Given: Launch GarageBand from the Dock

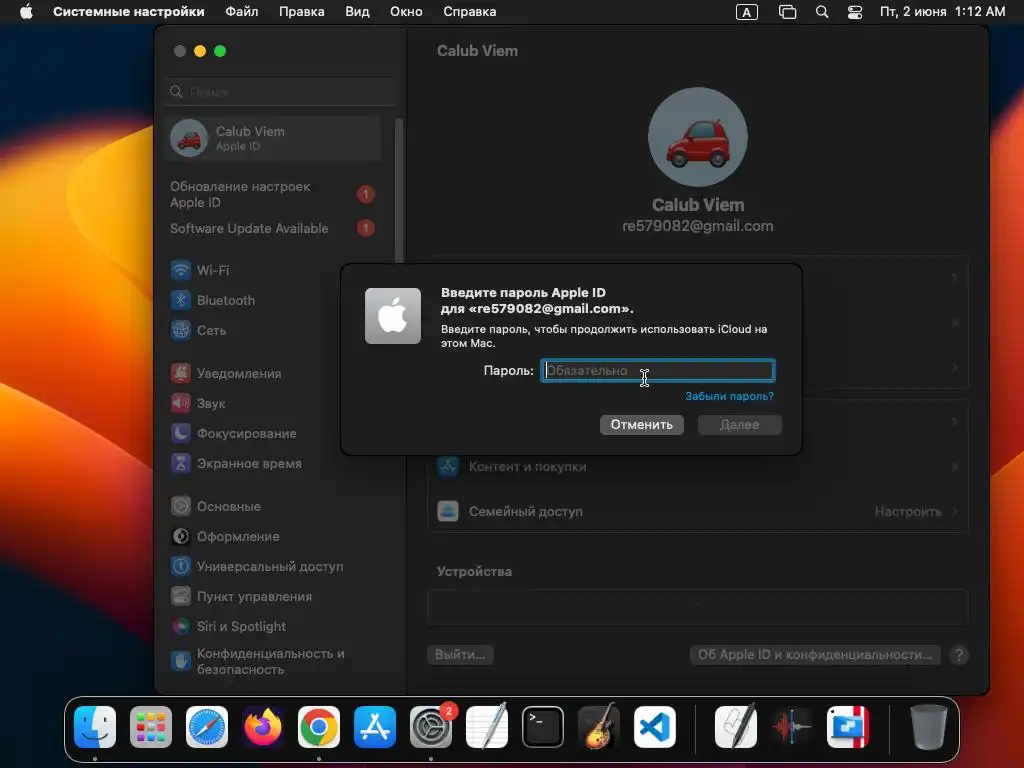Looking at the screenshot, I should point(599,727).
